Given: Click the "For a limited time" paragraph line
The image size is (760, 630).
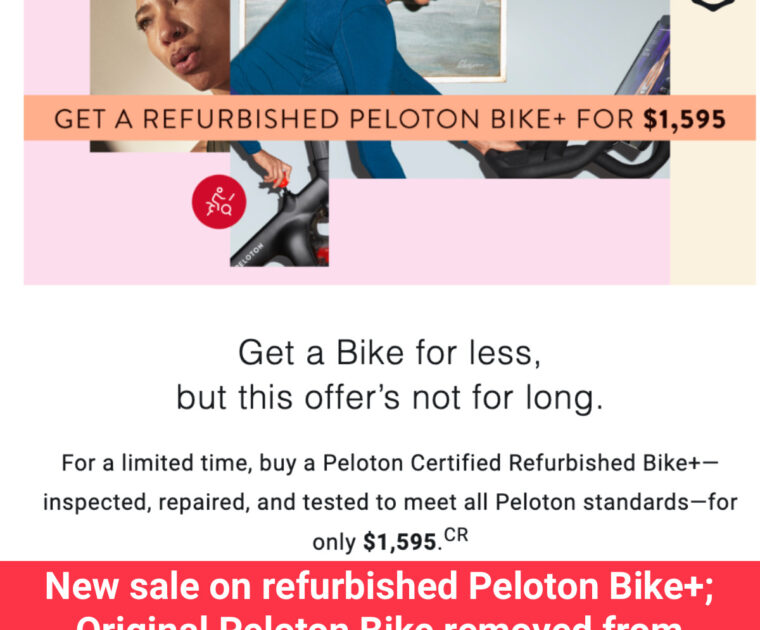Looking at the screenshot, I should pyautogui.click(x=390, y=463).
